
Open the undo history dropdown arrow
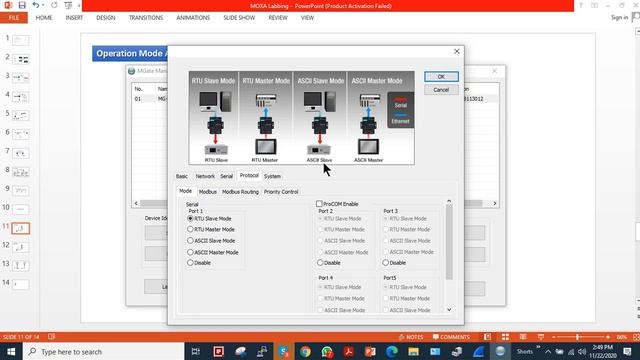(43, 5)
